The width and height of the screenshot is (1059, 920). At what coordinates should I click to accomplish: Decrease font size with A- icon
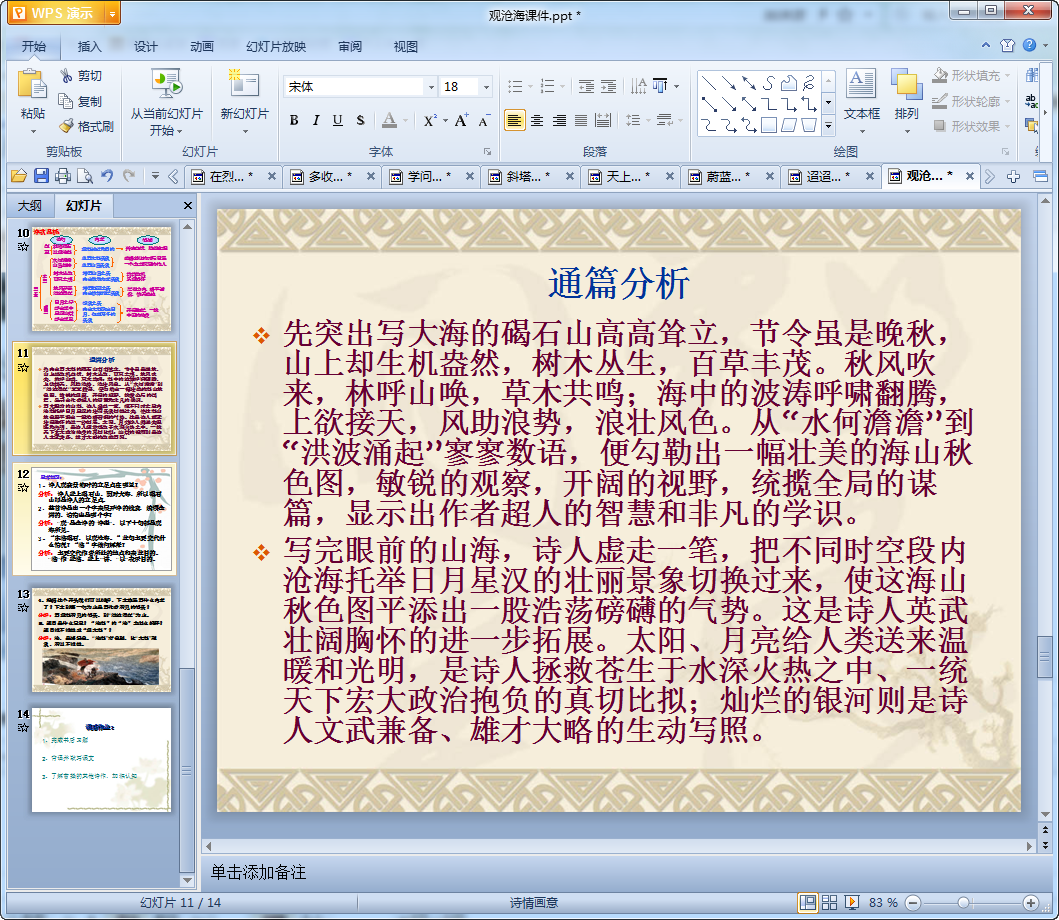pyautogui.click(x=484, y=121)
